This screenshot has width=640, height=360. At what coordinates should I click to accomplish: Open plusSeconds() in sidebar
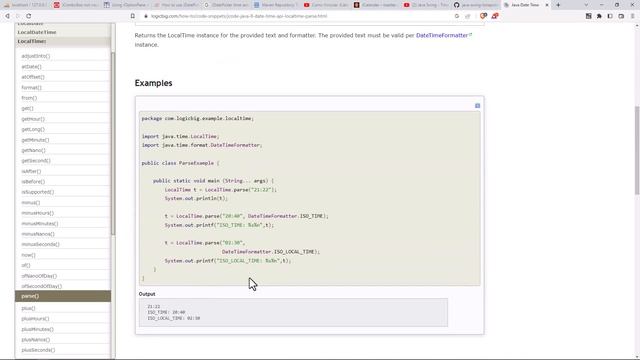point(38,350)
